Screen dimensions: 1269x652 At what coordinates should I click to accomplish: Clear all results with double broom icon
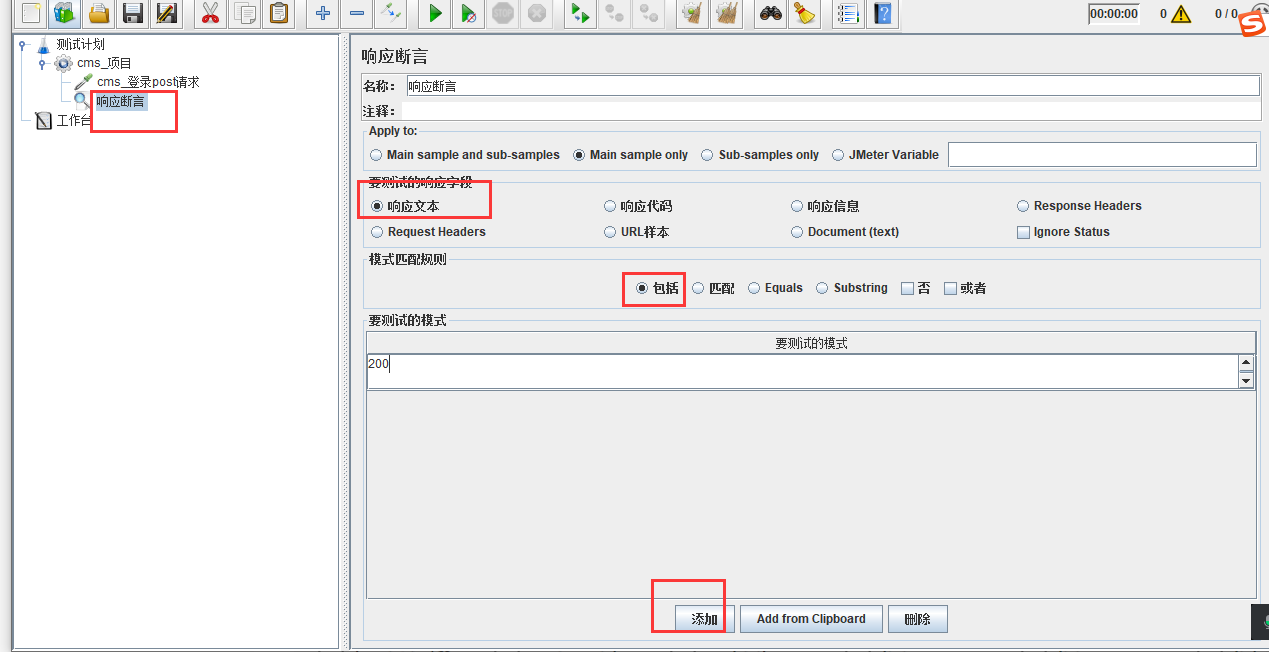(726, 13)
